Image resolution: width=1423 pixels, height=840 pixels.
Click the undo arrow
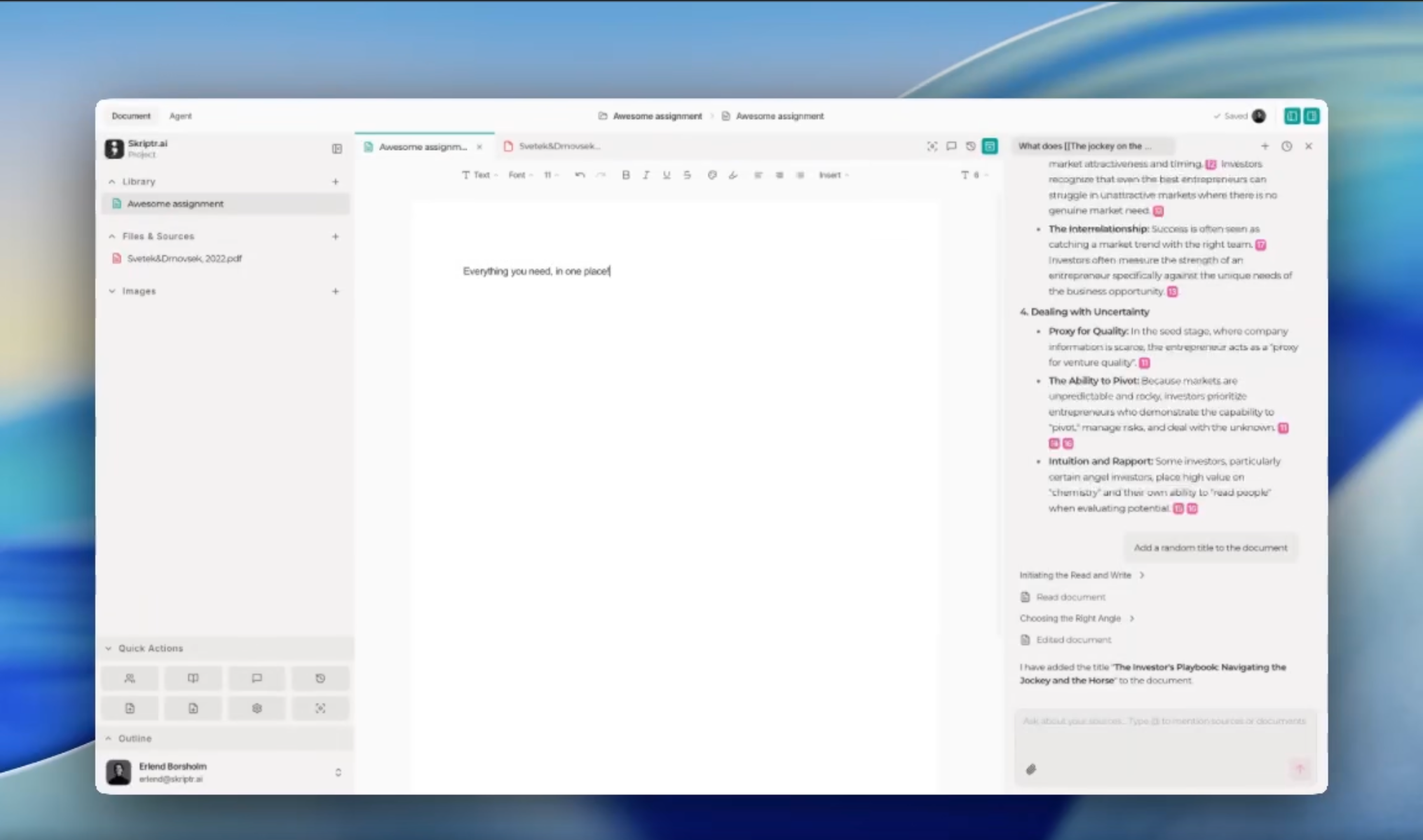(x=579, y=175)
